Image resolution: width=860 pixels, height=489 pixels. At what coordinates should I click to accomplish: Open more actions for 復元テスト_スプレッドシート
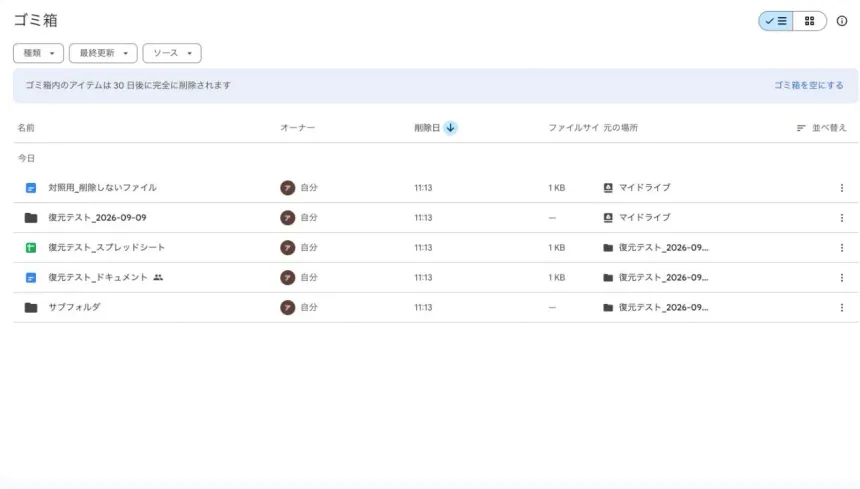click(842, 248)
